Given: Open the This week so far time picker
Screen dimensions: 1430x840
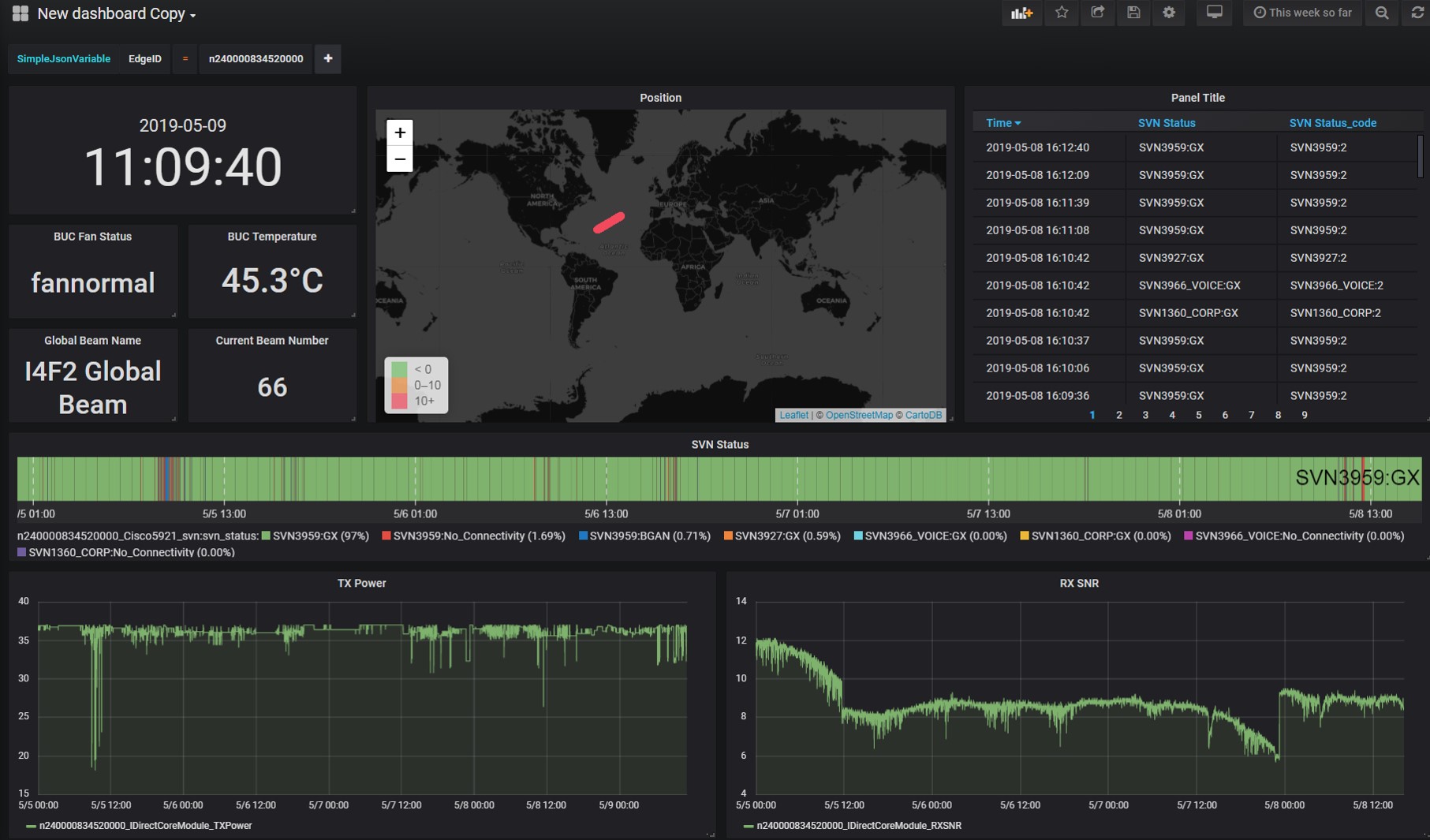Looking at the screenshot, I should click(1303, 13).
